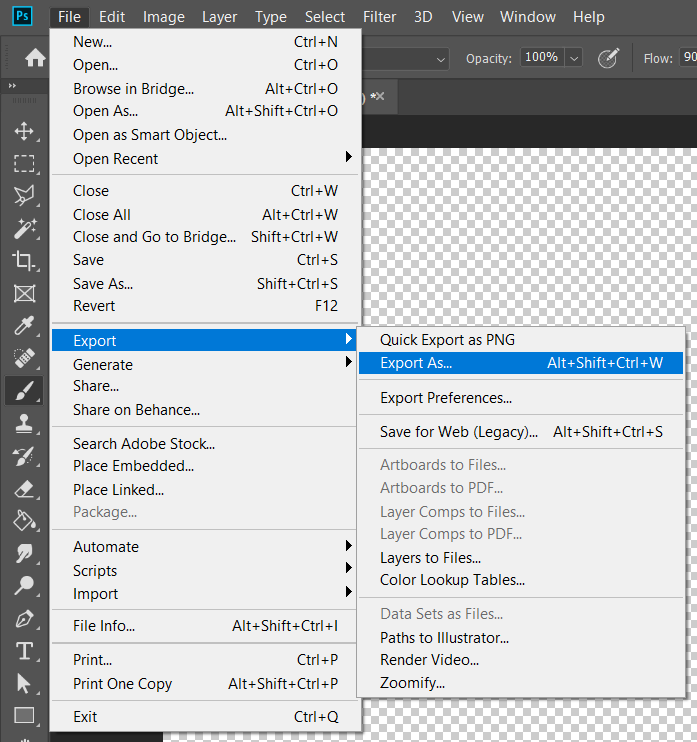Viewport: 697px width, 742px height.
Task: Open the Help menu
Action: (589, 17)
